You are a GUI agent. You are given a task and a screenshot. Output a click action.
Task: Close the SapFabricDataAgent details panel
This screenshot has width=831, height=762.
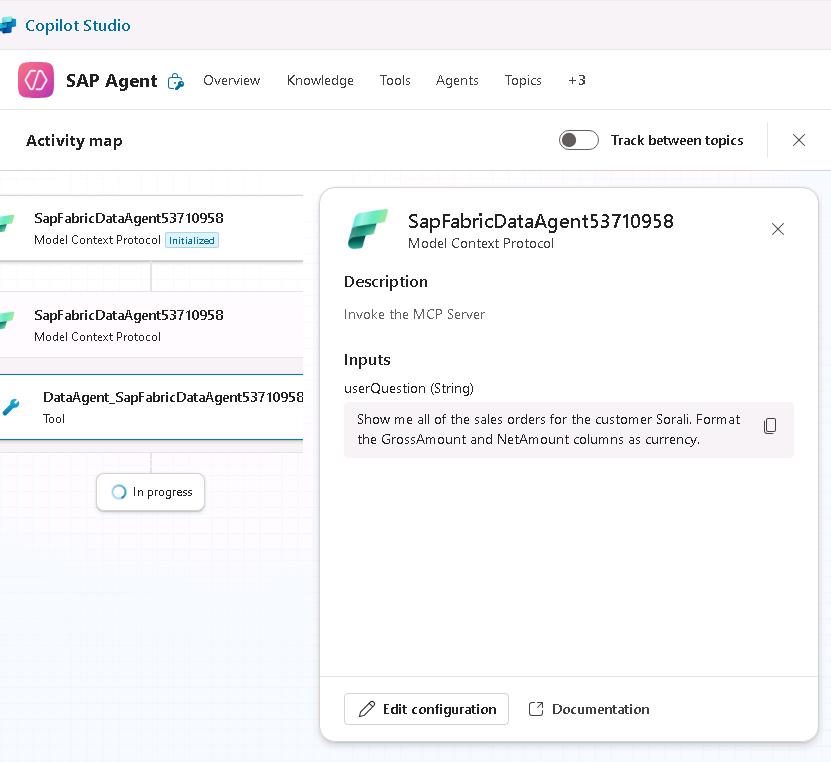[777, 229]
